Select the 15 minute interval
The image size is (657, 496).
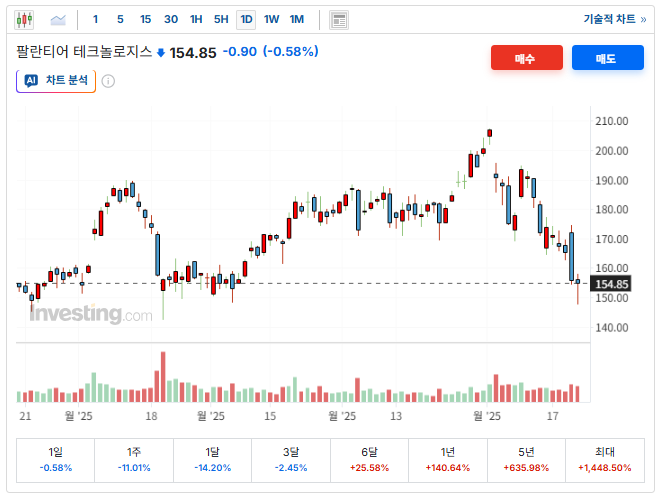[x=145, y=19]
